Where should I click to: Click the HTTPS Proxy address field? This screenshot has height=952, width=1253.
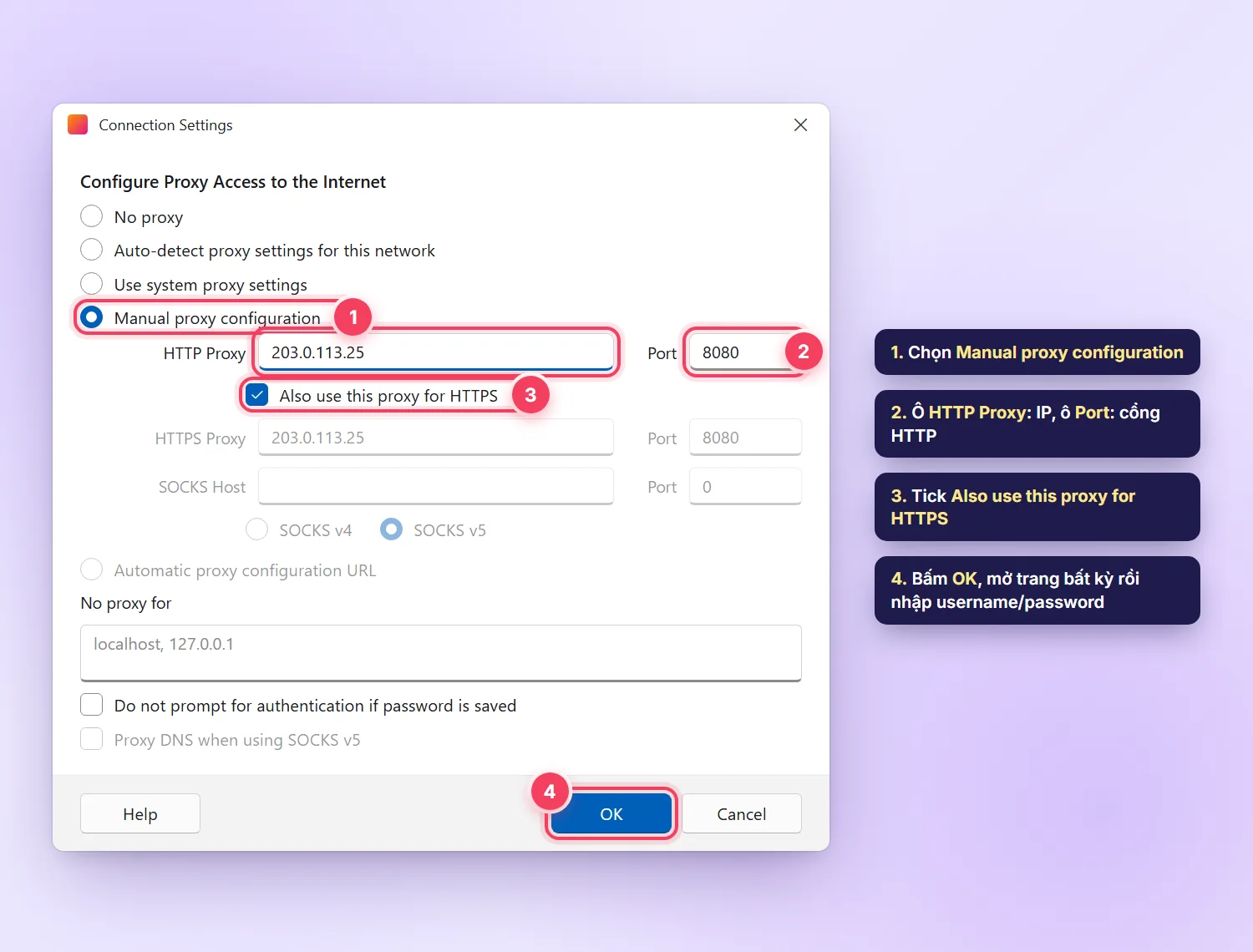(436, 438)
